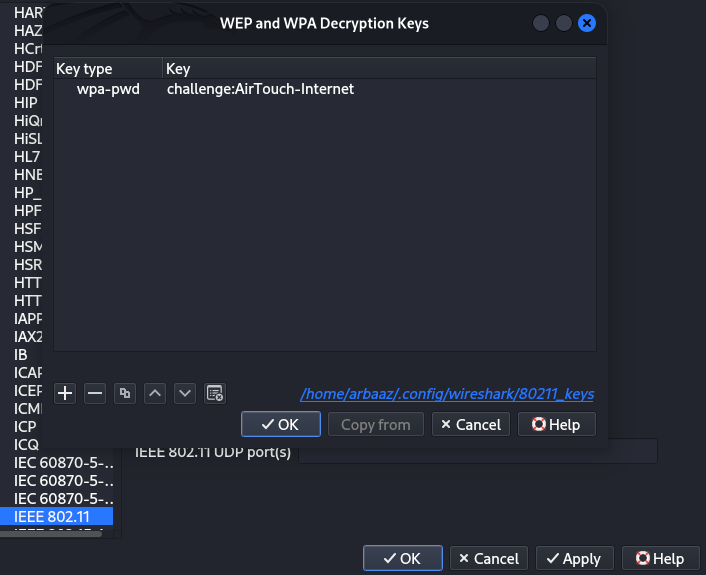The height and width of the screenshot is (575, 706).
Task: Click the Preferences window OK button
Action: coord(400,558)
